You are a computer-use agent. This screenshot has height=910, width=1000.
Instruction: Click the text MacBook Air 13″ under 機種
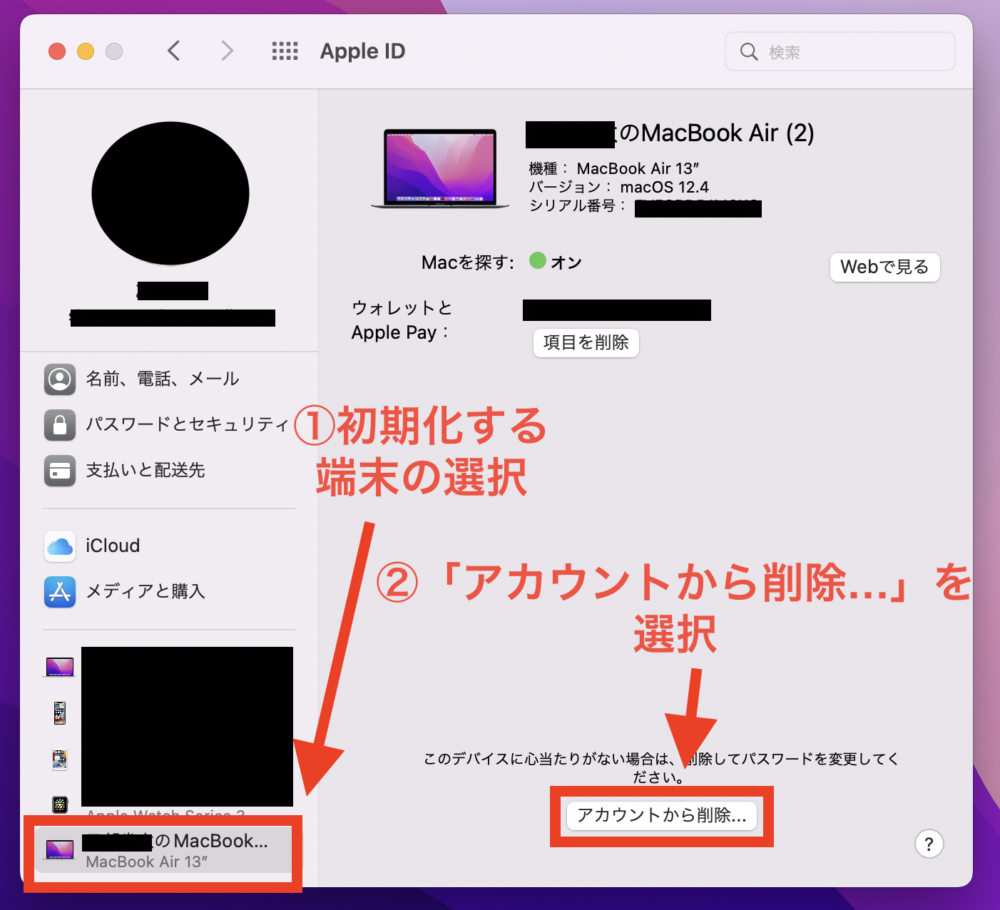638,169
